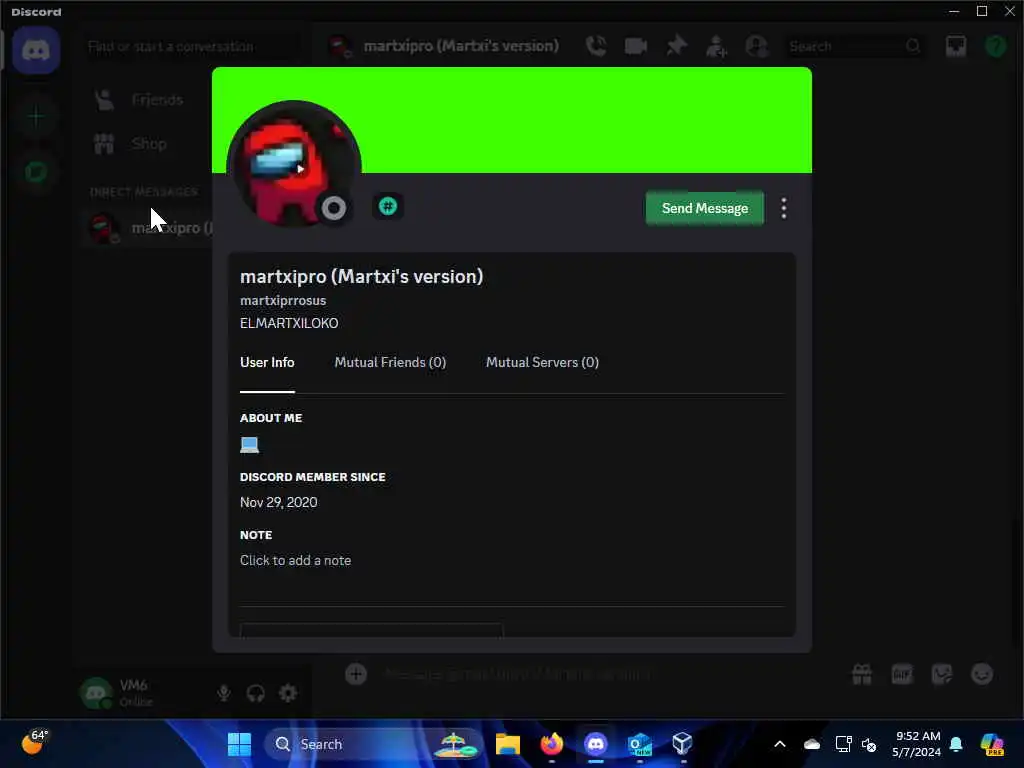Open File Explorer from the taskbar

[x=507, y=744]
